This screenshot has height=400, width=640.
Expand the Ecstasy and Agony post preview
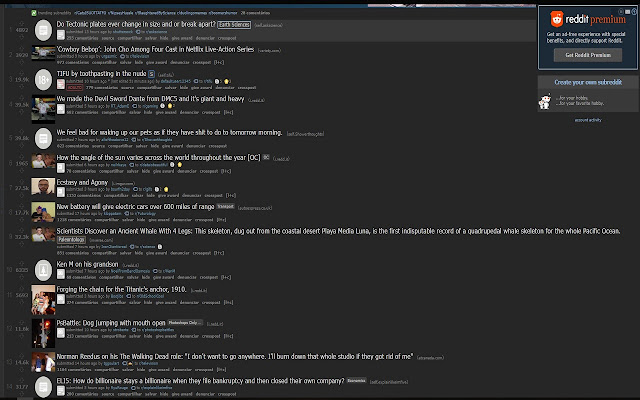click(61, 192)
